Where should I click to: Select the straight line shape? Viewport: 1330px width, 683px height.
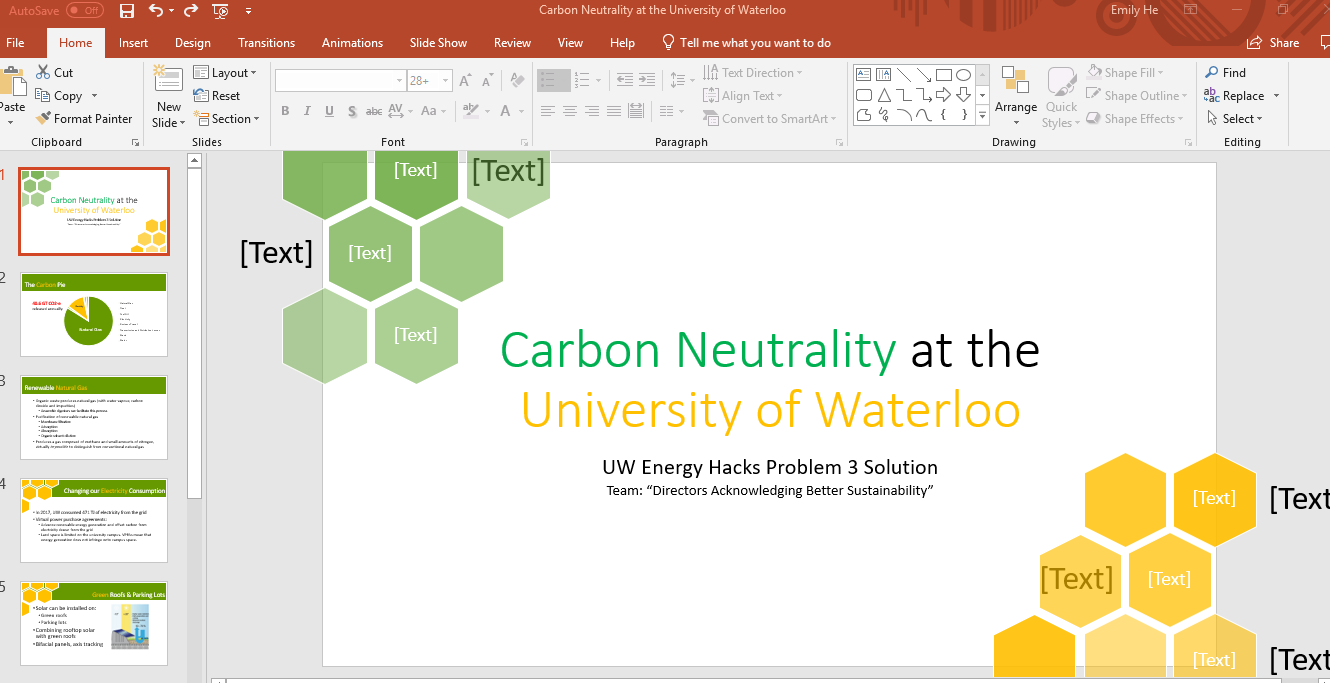pos(903,74)
